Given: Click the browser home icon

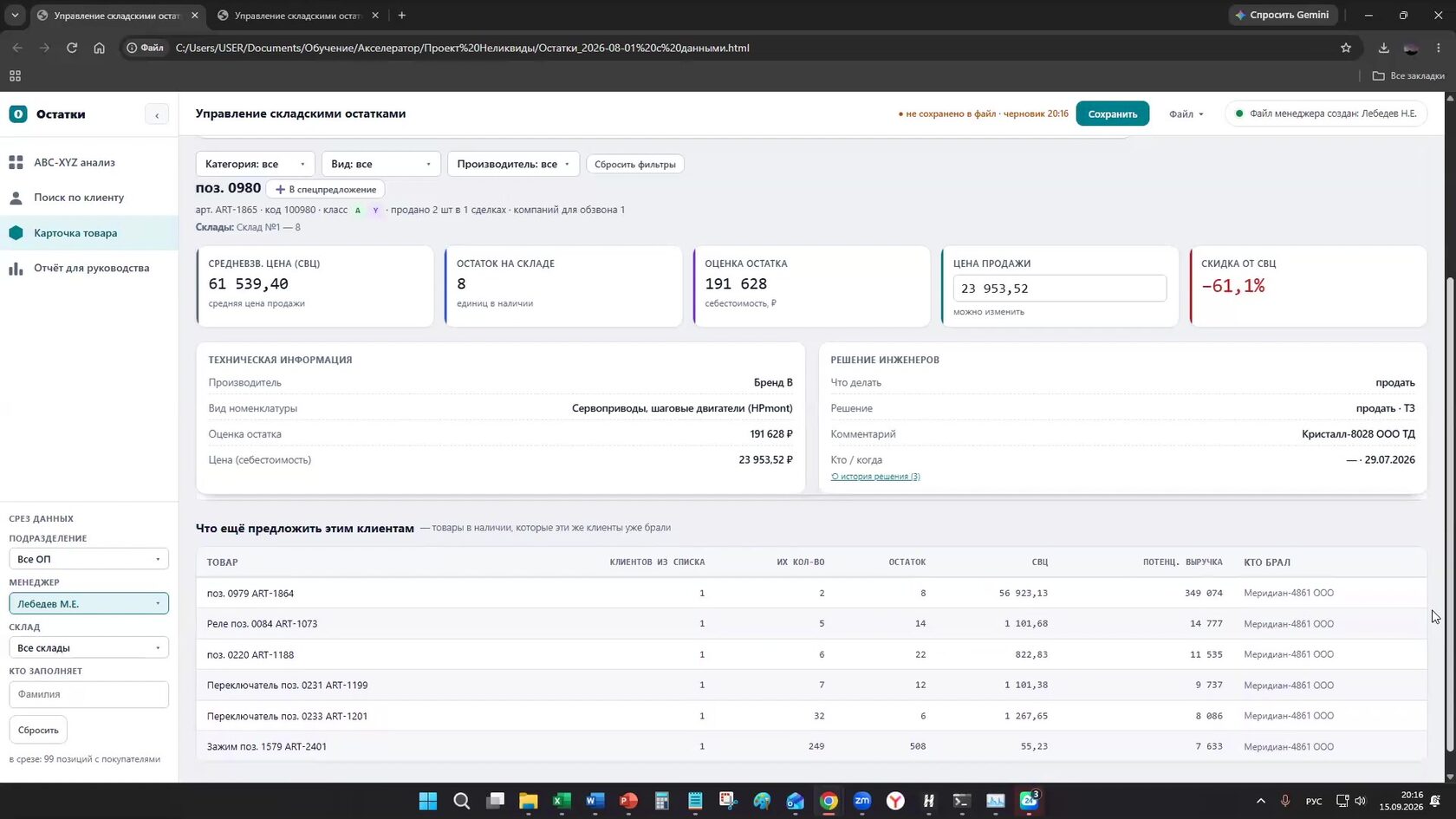Looking at the screenshot, I should coord(100,48).
